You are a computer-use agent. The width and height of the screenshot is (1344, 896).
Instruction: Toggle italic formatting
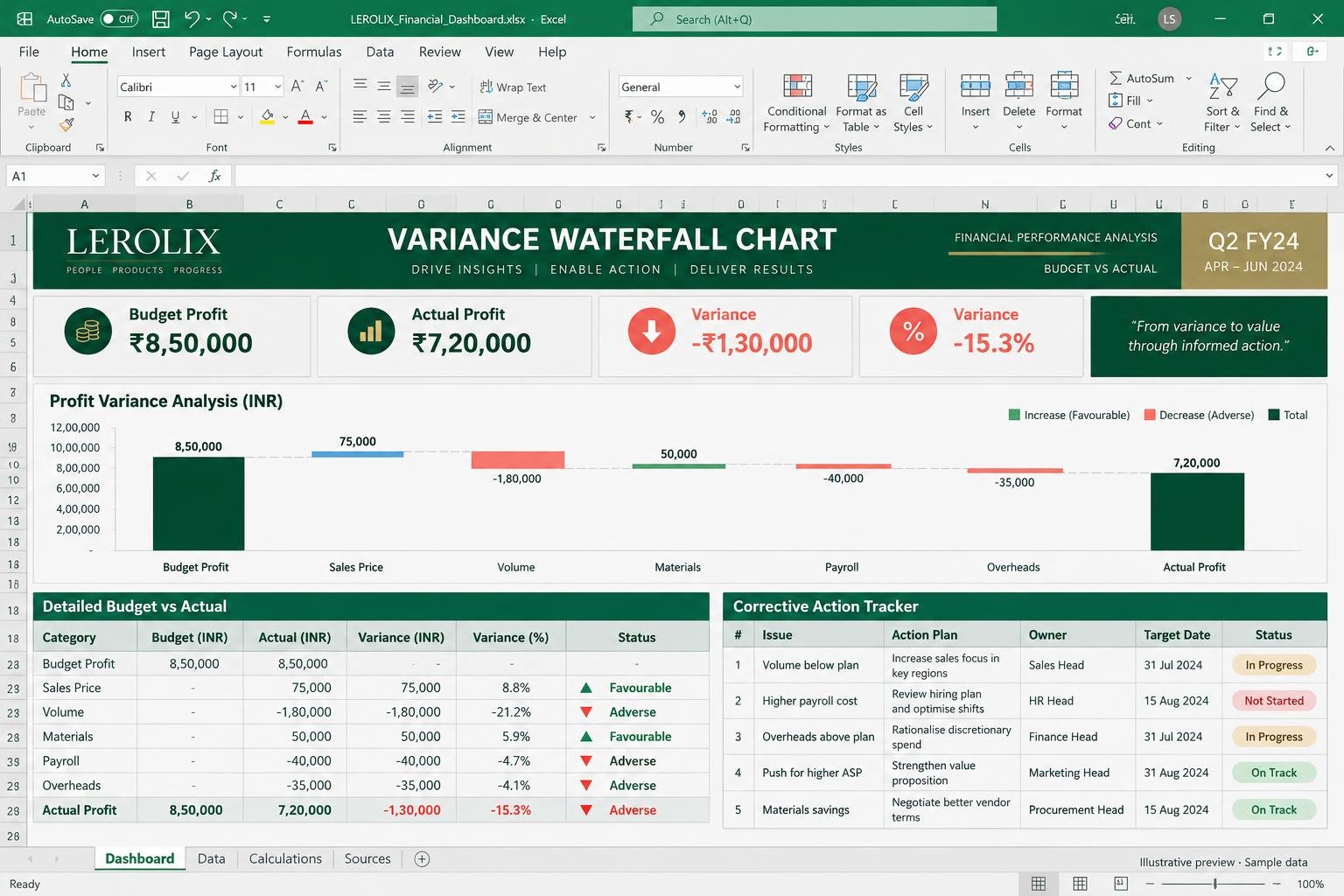pos(151,116)
